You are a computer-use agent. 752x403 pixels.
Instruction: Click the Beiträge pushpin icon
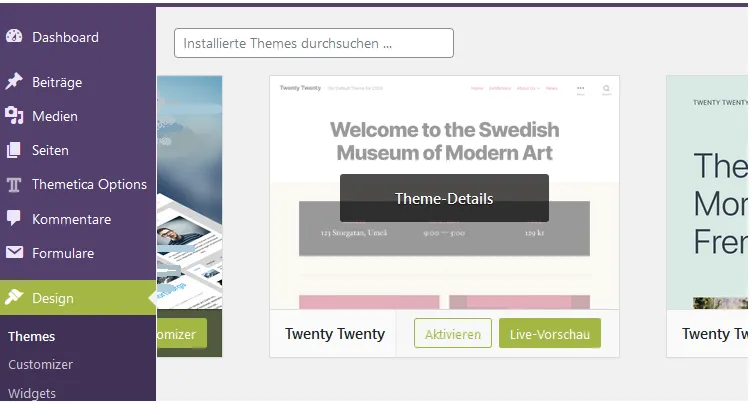tap(14, 82)
